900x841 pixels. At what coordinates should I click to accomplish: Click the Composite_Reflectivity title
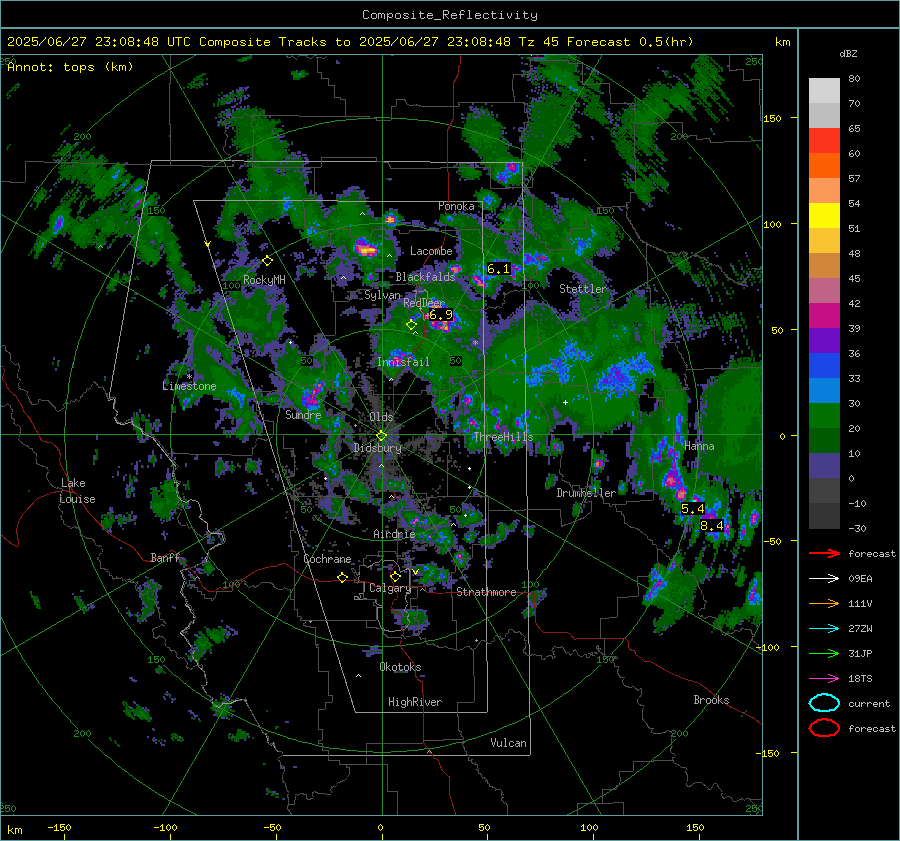[450, 15]
